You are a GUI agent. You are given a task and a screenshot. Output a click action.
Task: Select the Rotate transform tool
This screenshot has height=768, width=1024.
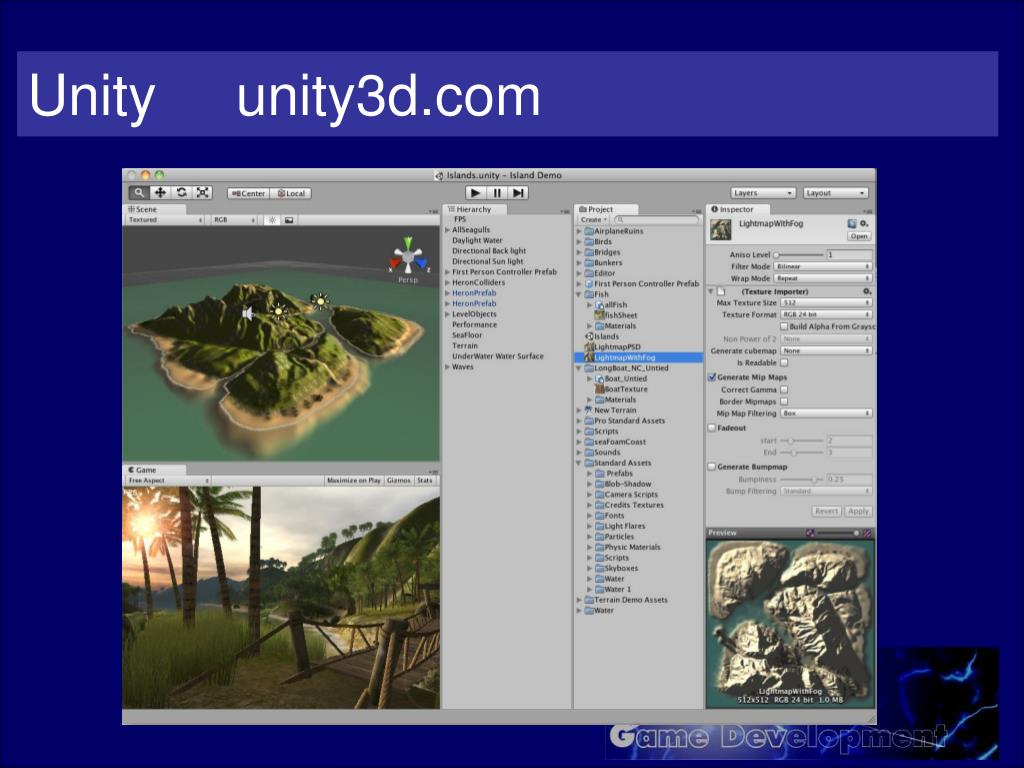181,193
